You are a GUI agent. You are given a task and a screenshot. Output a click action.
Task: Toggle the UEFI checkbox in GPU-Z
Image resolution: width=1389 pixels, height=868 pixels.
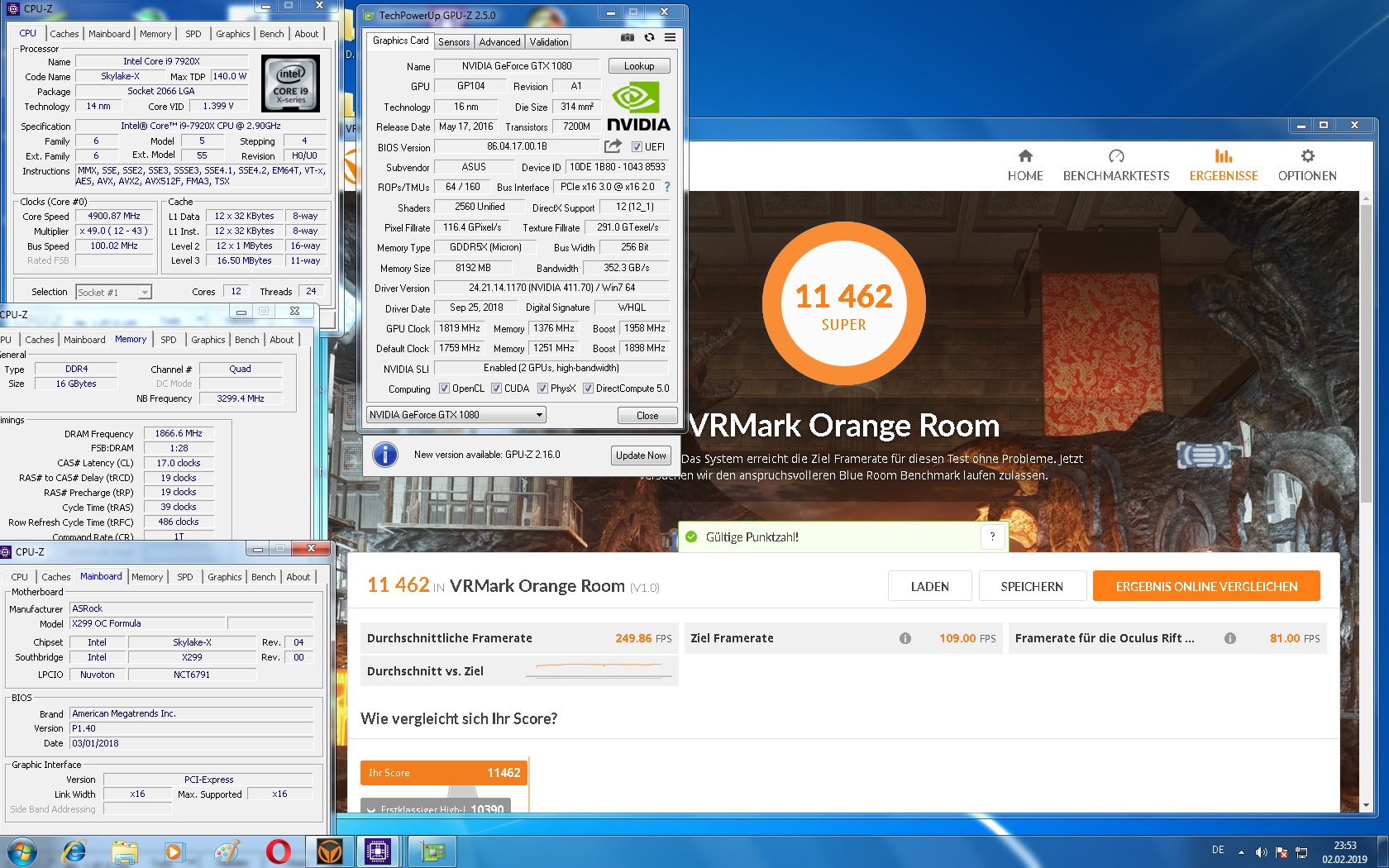(x=637, y=147)
